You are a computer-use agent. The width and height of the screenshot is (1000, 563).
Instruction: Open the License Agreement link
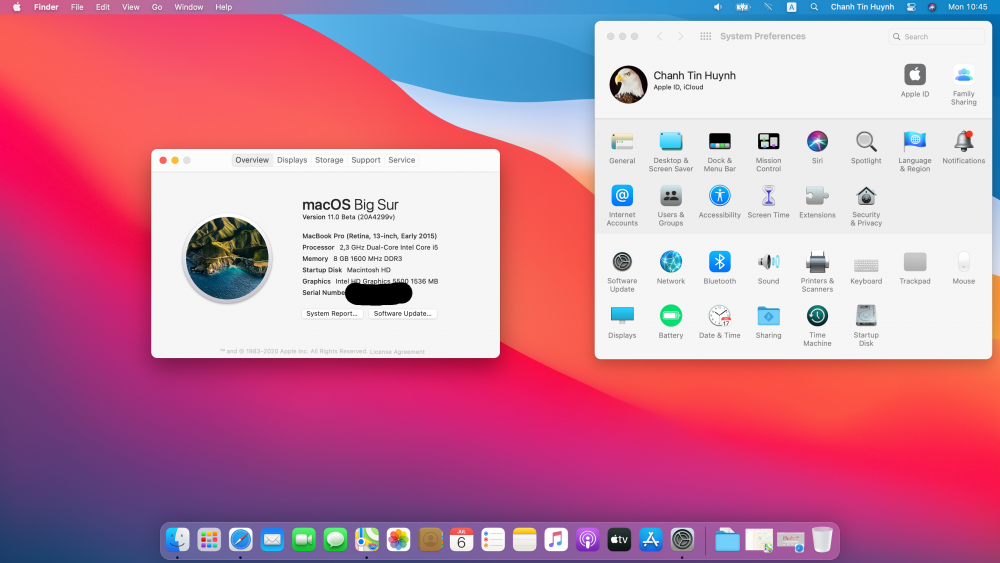(397, 351)
